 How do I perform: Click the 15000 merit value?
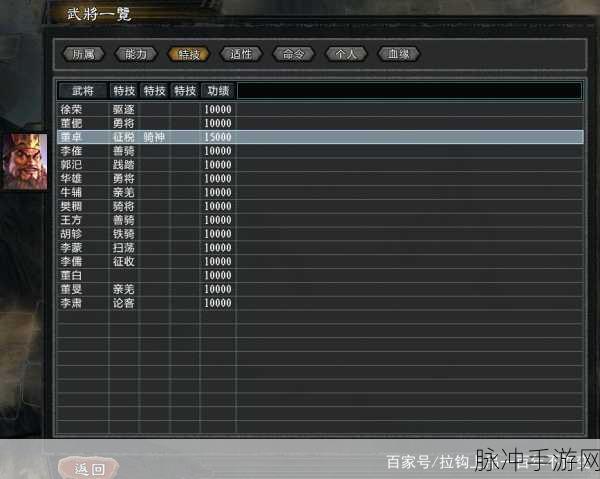pyautogui.click(x=218, y=137)
